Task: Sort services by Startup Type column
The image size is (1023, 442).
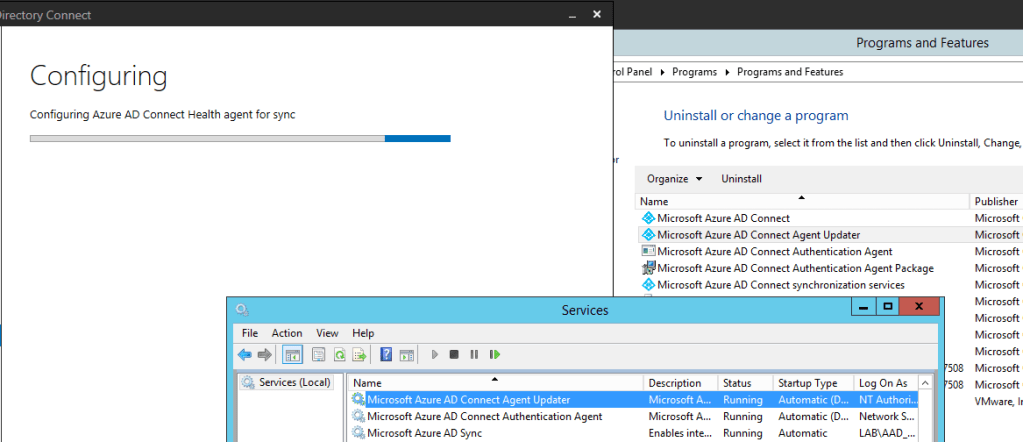Action: pos(808,383)
